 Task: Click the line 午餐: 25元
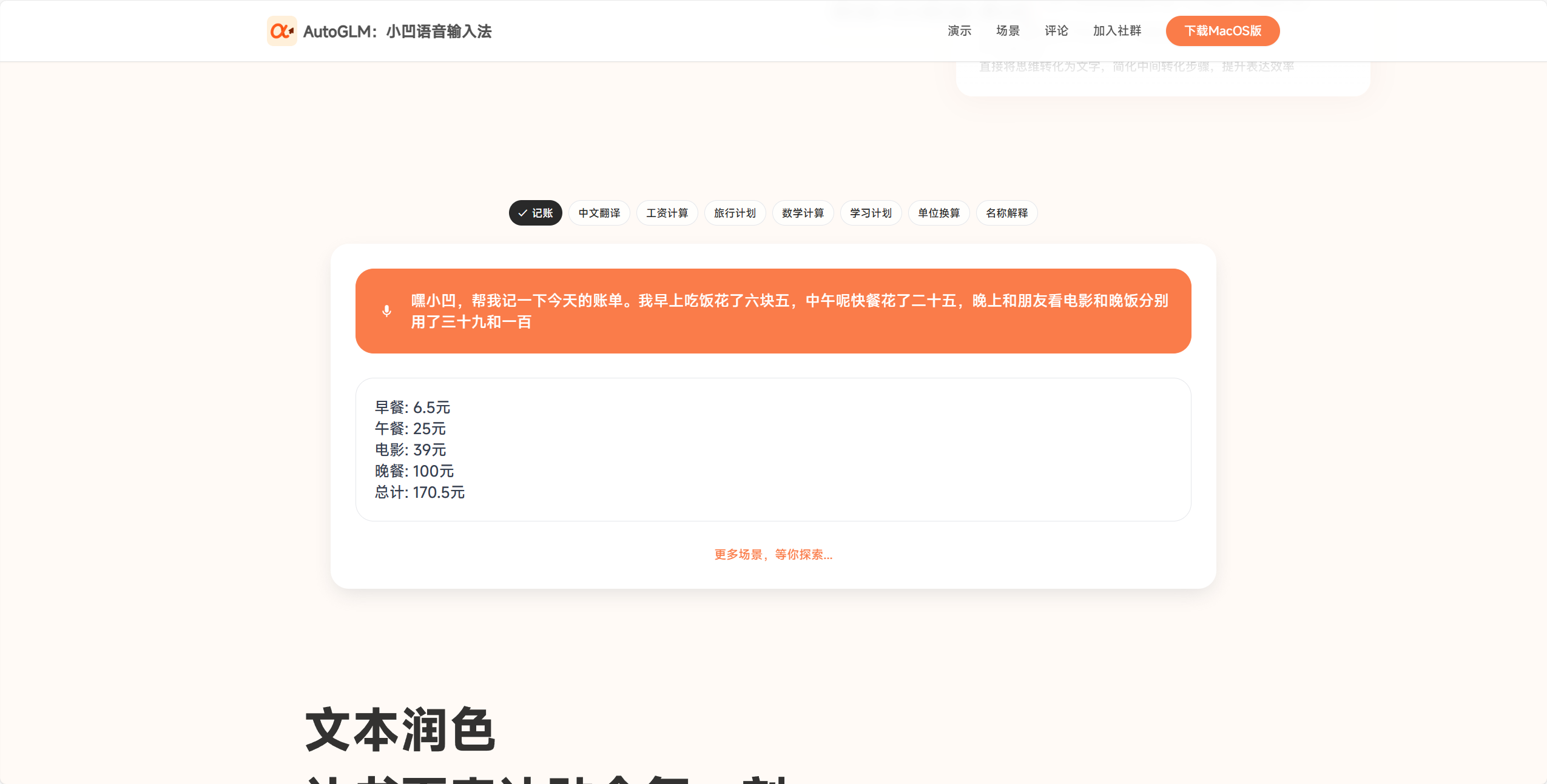pos(410,429)
